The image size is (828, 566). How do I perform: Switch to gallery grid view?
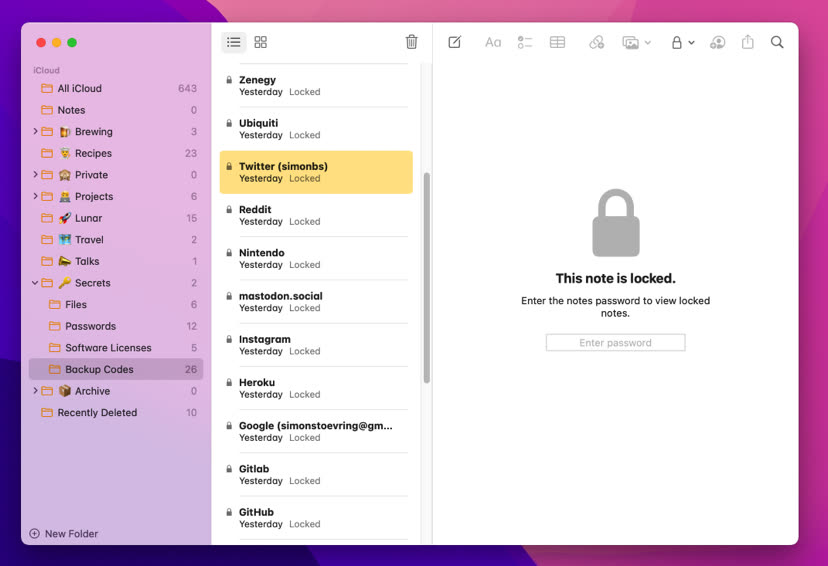[x=261, y=42]
